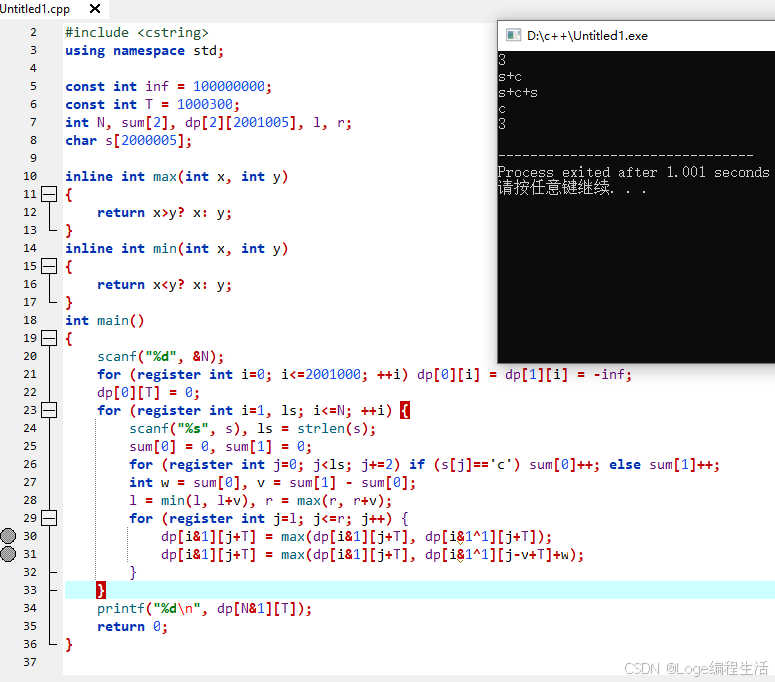This screenshot has height=682, width=775.
Task: Close the Untitled1.cpp tab
Action: pos(94,9)
